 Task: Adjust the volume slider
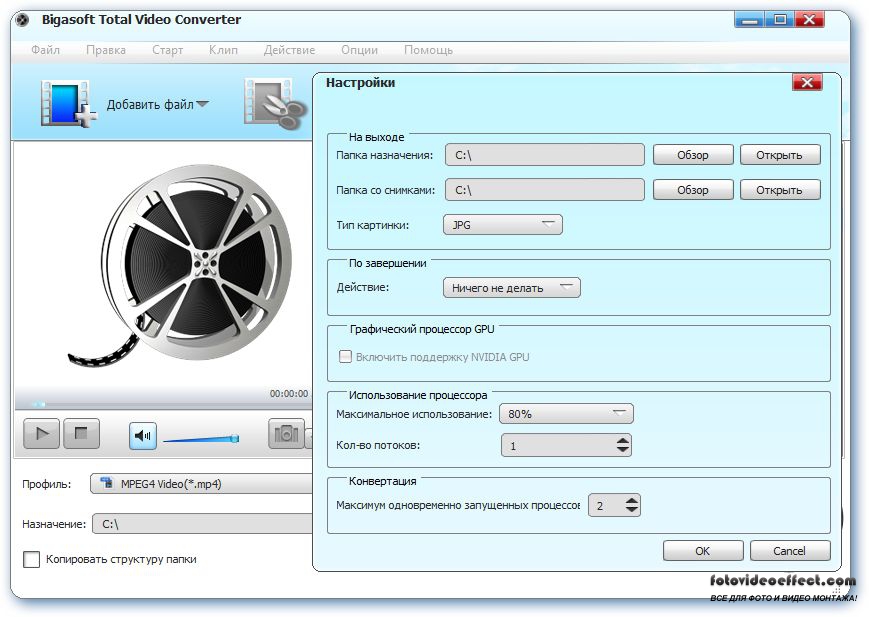[201, 440]
